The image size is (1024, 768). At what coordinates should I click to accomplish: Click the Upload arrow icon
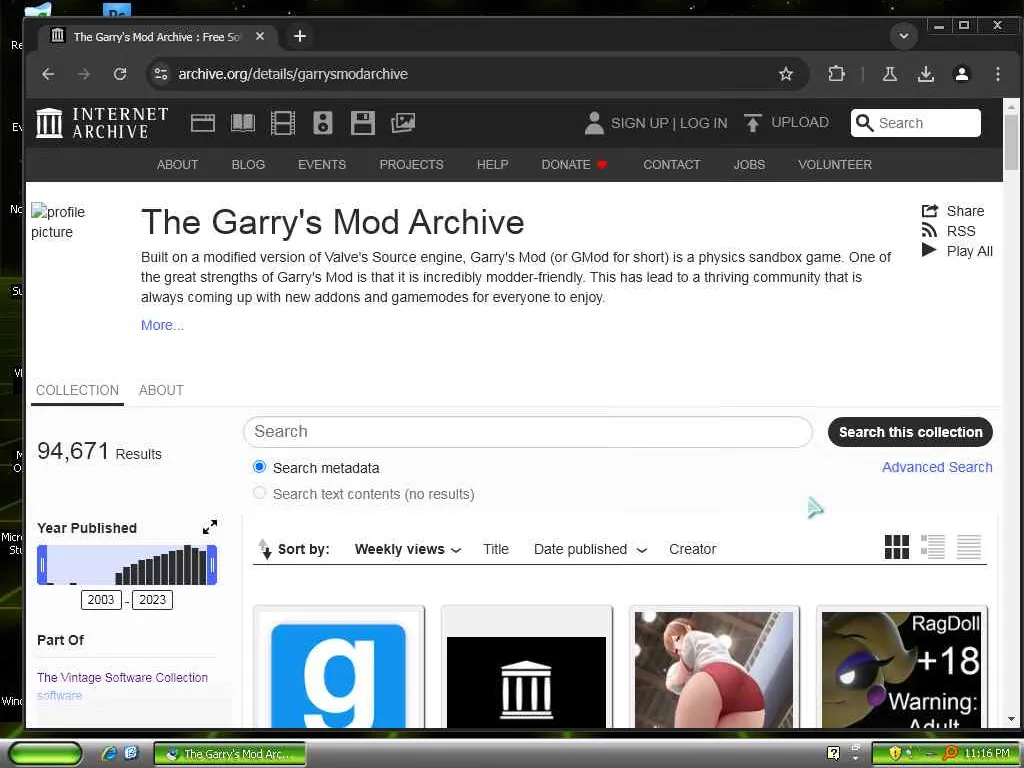tap(752, 123)
